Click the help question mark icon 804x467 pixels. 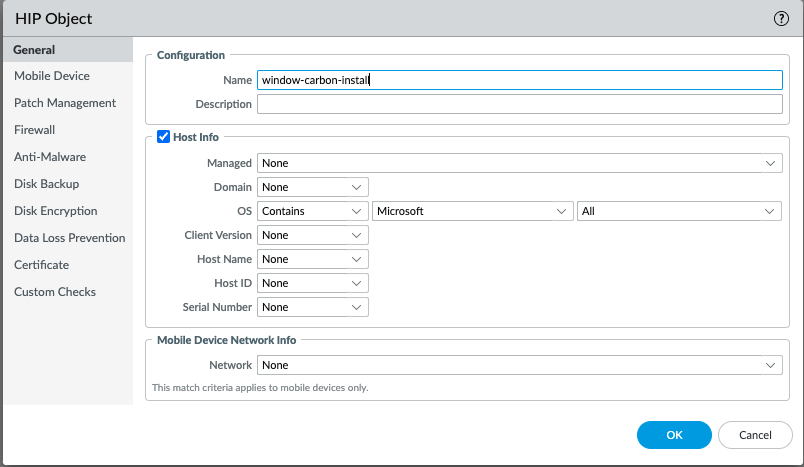pos(781,18)
